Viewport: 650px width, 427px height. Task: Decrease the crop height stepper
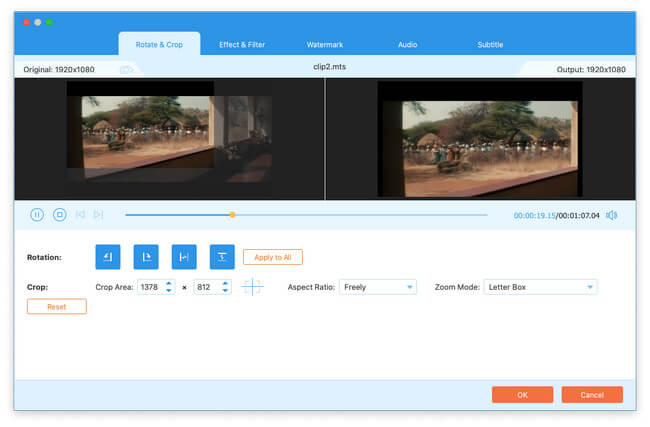coord(226,291)
